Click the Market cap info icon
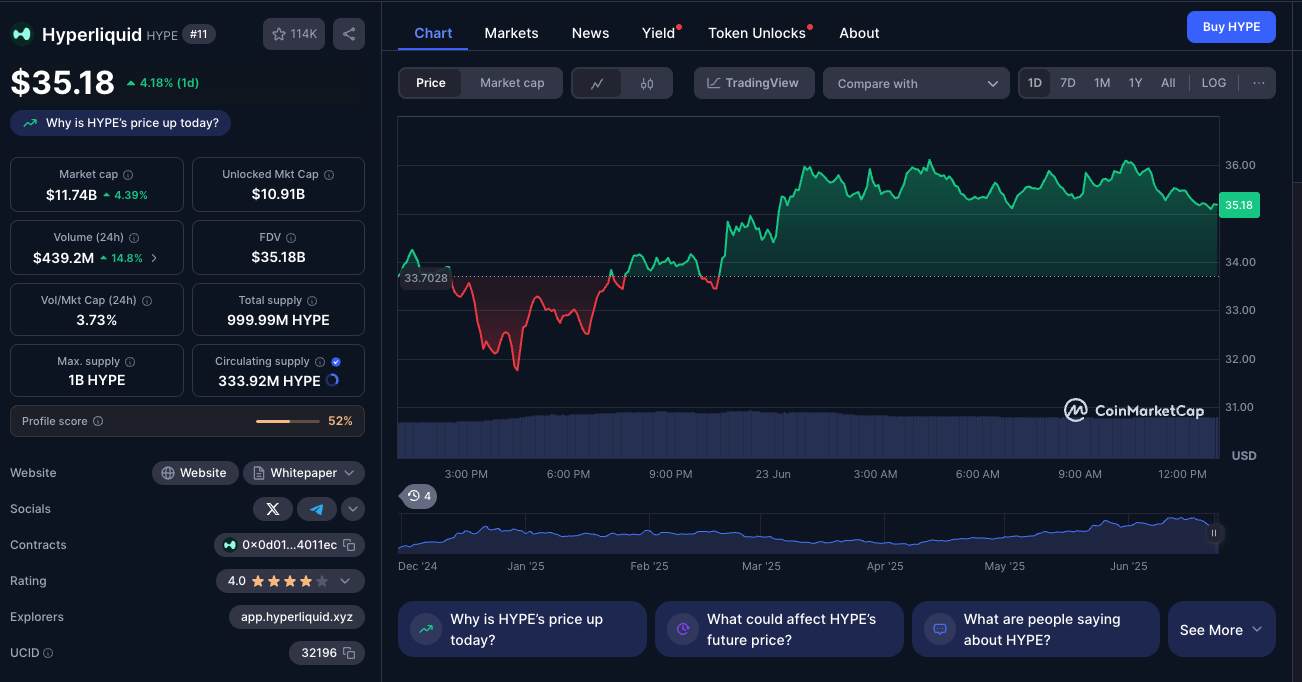The image size is (1302, 682). (128, 175)
